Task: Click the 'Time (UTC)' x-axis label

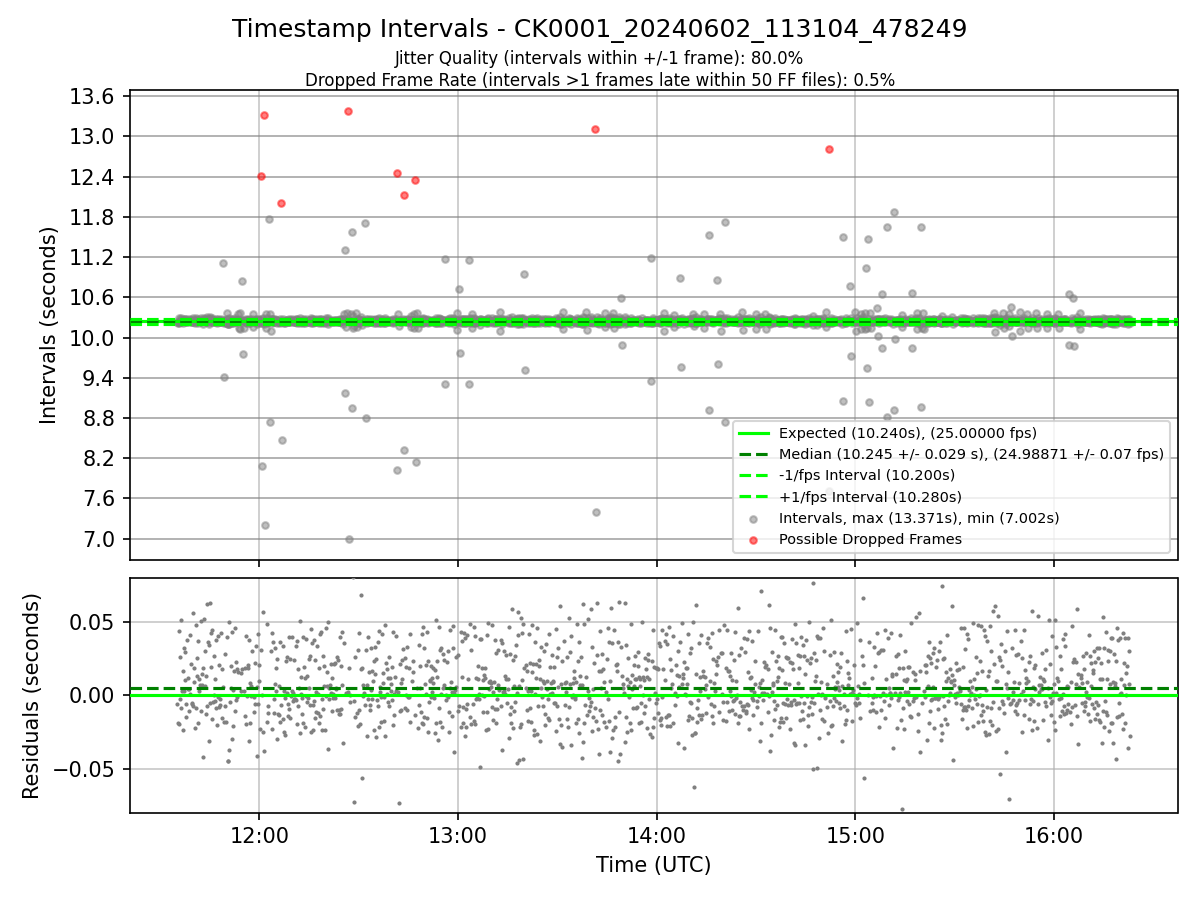Action: [x=653, y=865]
